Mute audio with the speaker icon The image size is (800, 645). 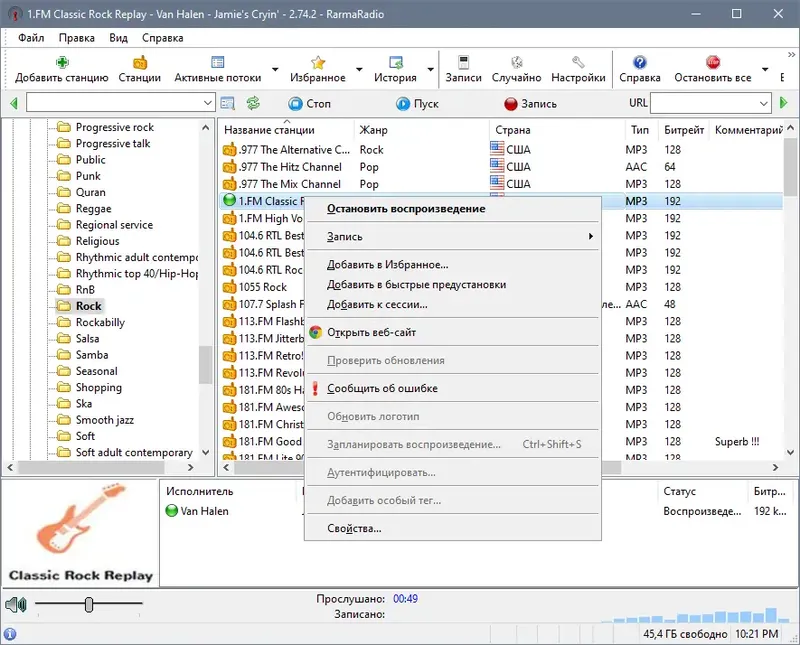[x=14, y=604]
